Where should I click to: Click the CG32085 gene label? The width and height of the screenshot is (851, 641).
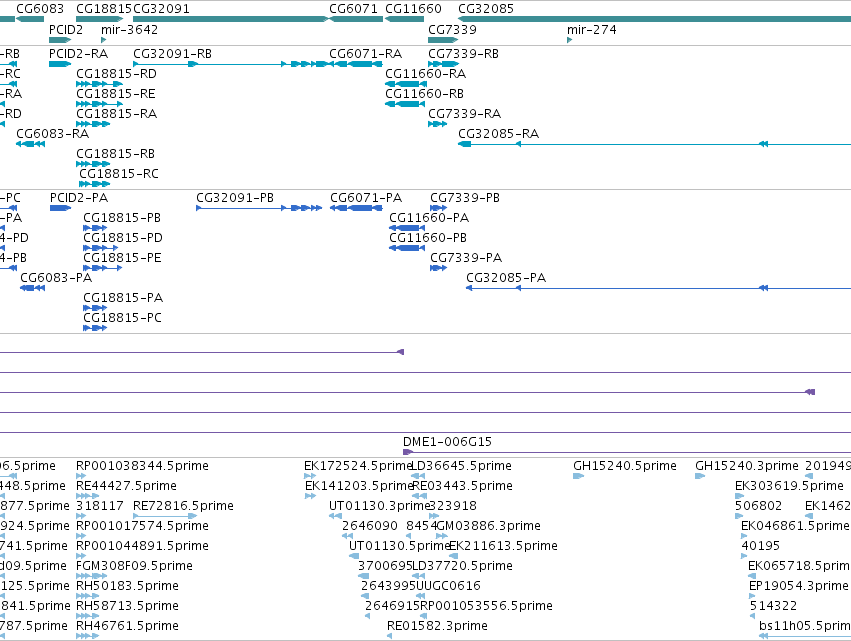[486, 9]
